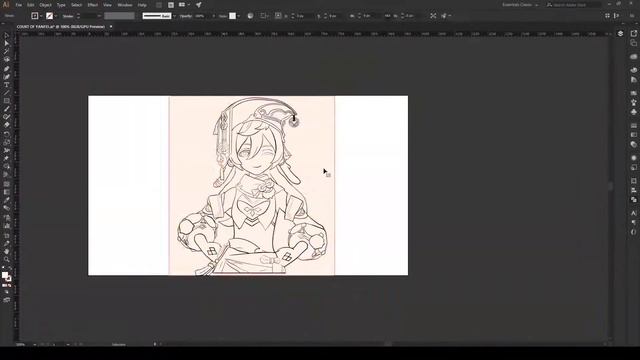The width and height of the screenshot is (640, 360).
Task: Close the COUNT OF KAMELai document tab
Action: 111,27
